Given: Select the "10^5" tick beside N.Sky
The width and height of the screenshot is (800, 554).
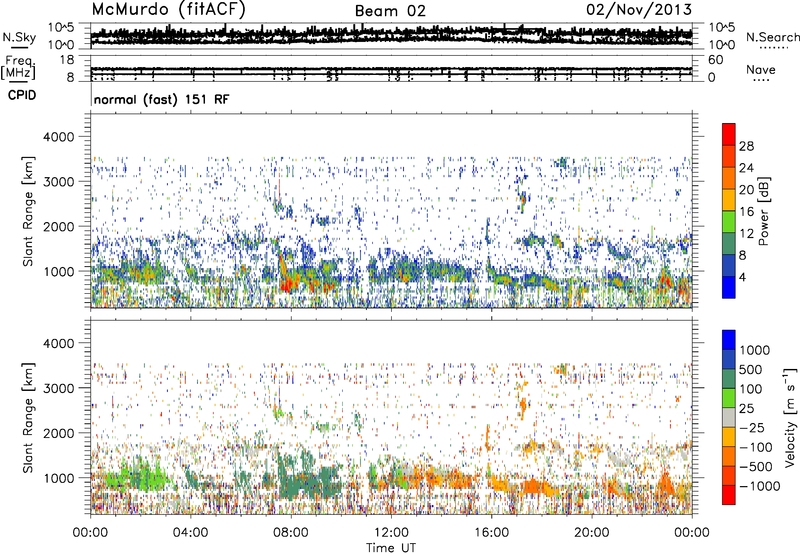Looking at the screenshot, I should tap(61, 27).
